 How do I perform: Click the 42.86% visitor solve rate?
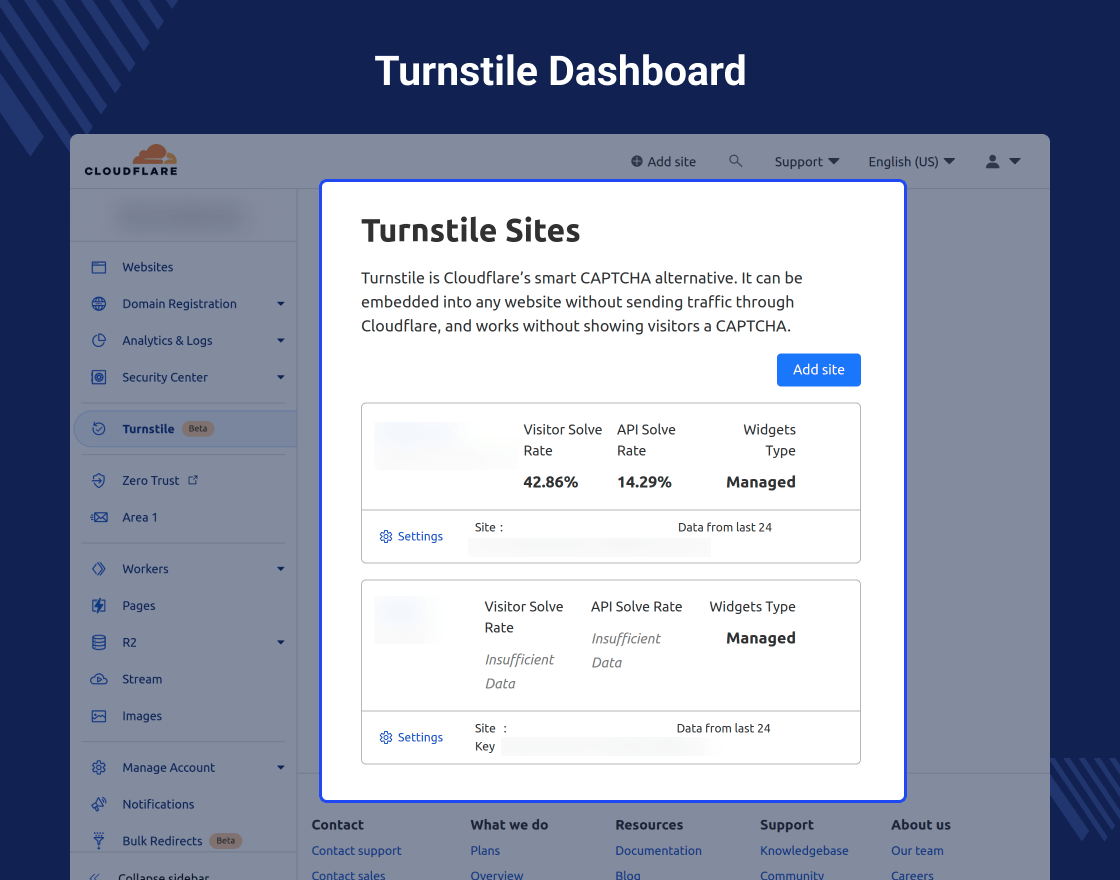[x=551, y=482]
